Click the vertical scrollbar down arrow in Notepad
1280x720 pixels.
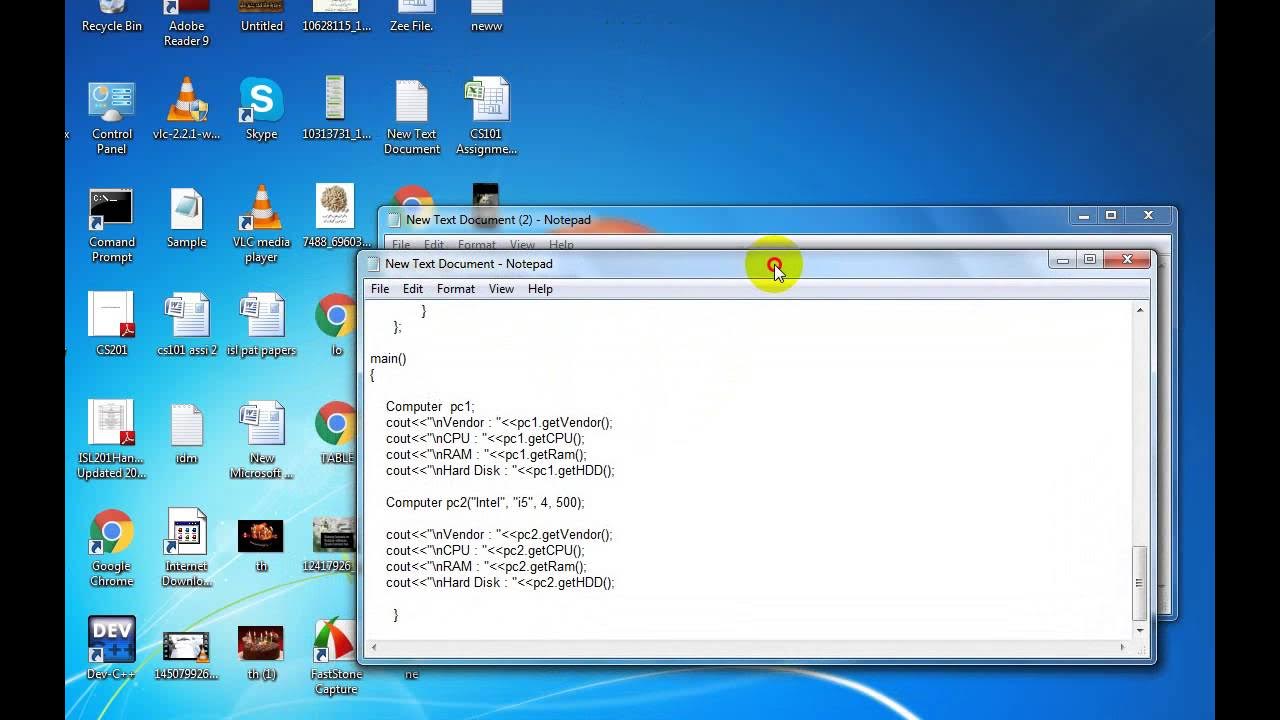pos(1140,630)
